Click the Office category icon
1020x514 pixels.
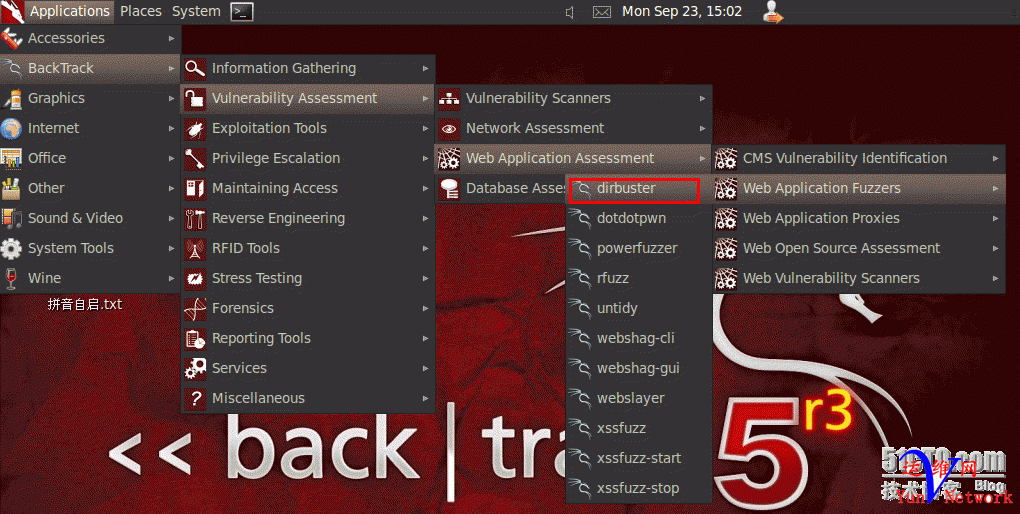tap(11, 158)
